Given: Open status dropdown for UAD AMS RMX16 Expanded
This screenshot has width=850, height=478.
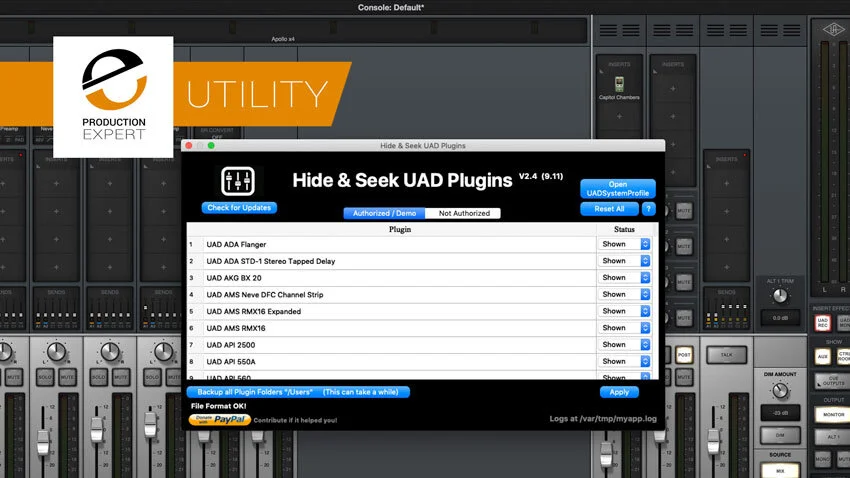Looking at the screenshot, I should (x=624, y=311).
